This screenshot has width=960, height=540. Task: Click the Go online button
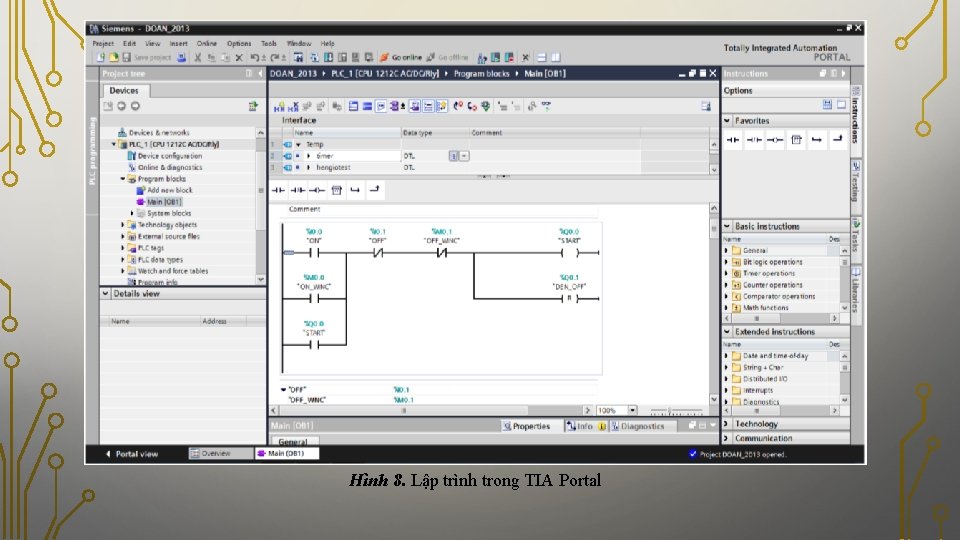pos(401,58)
